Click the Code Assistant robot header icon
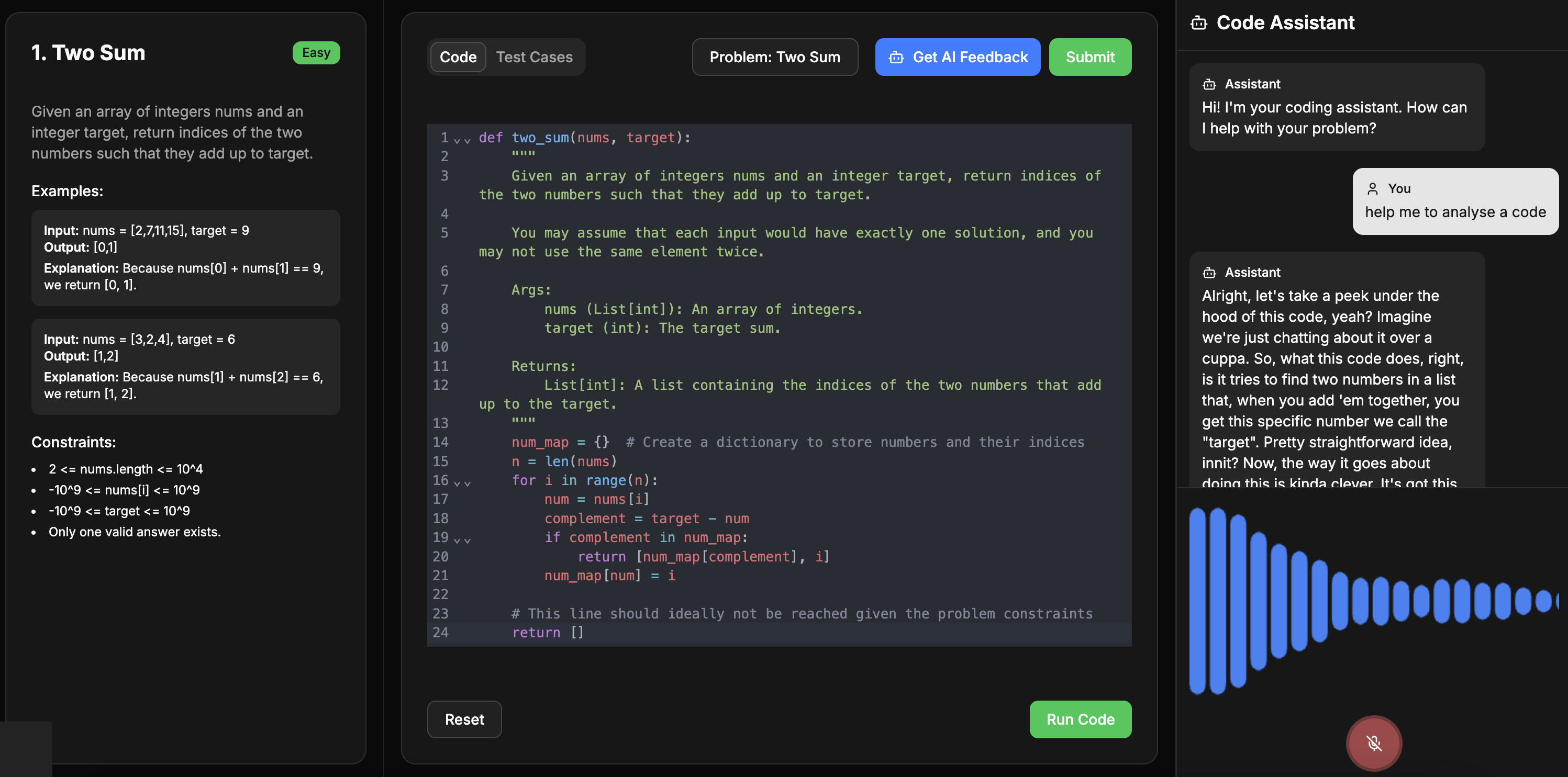The image size is (1568, 777). [1198, 23]
